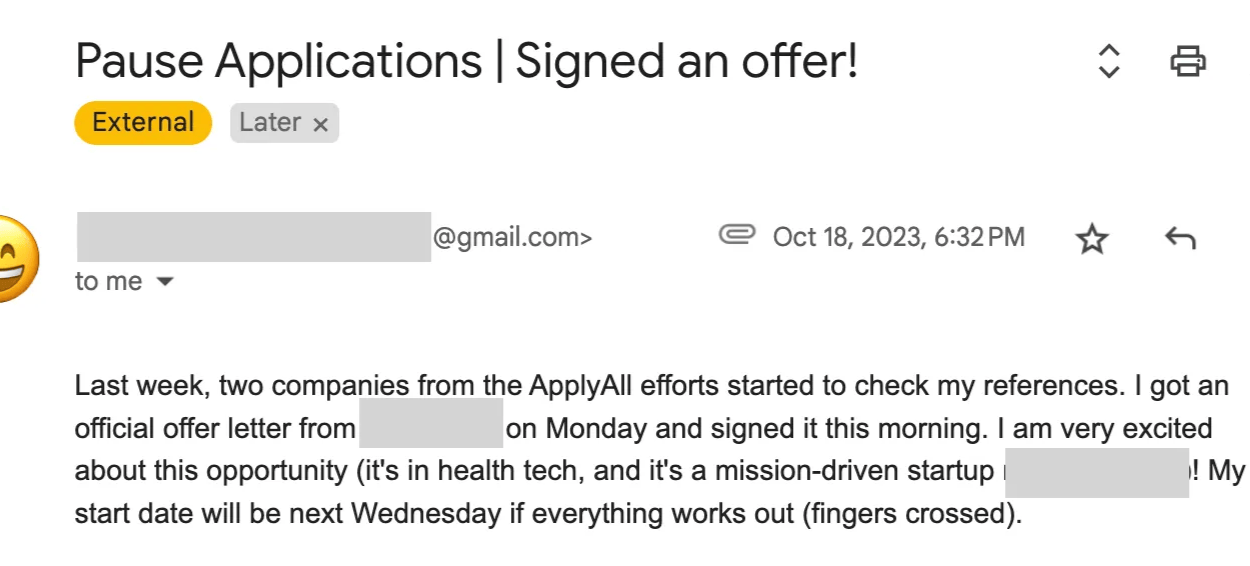Click the "to me" recipient text

tap(108, 282)
